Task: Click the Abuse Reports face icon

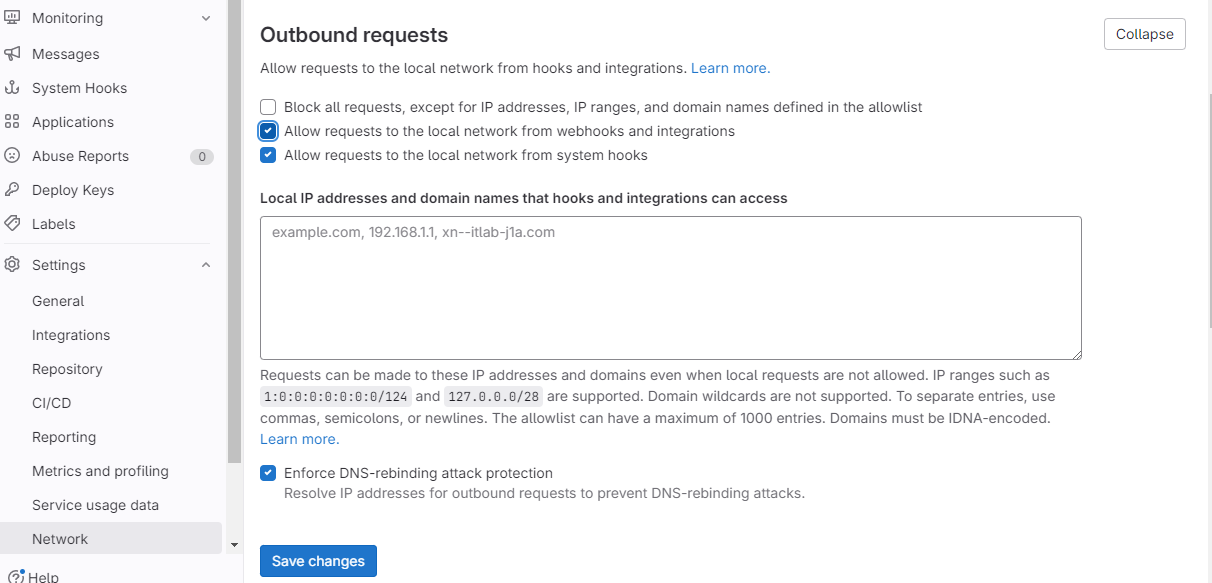Action: (12, 156)
